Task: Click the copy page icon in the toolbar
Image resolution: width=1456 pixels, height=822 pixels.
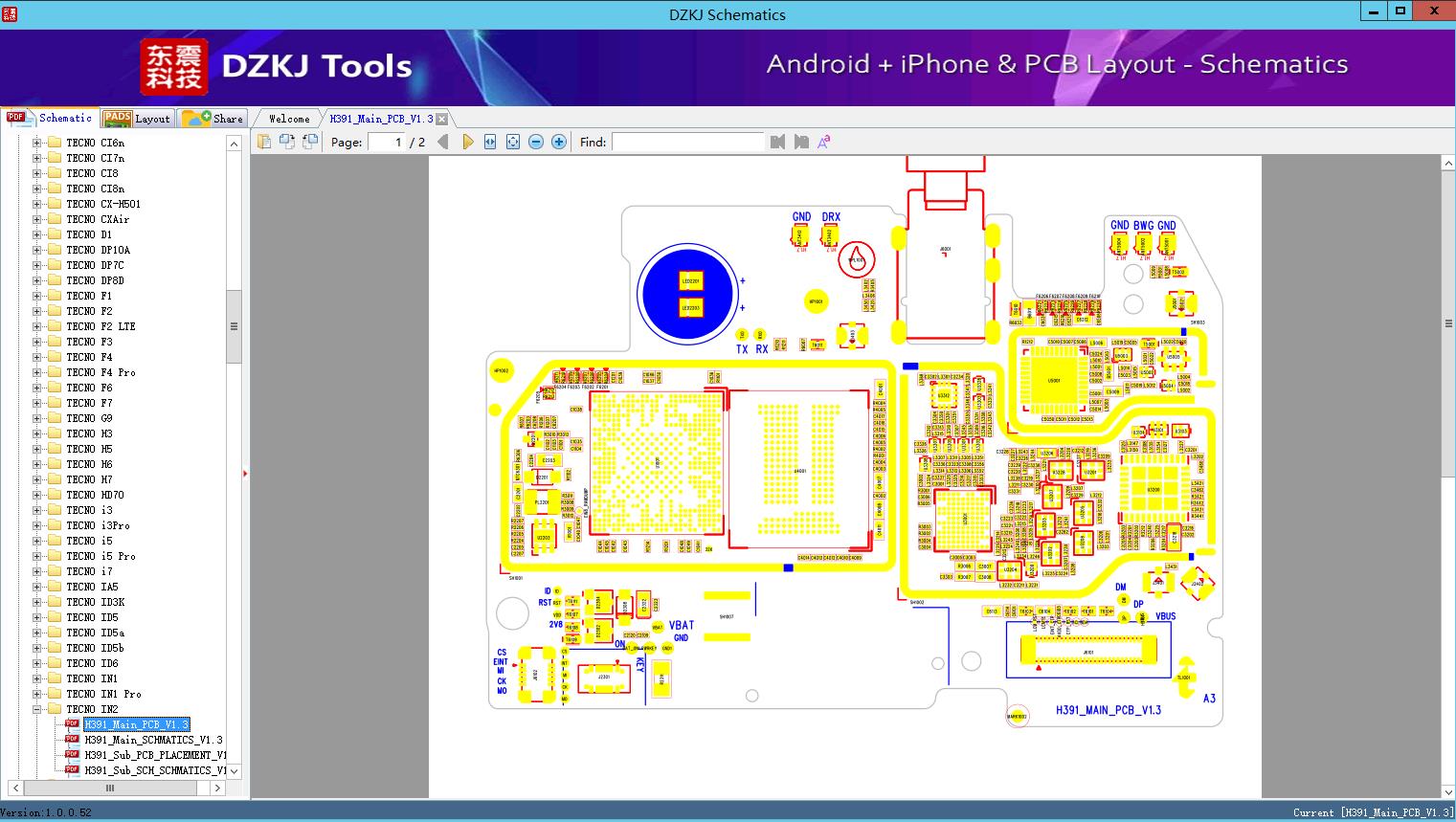Action: [263, 142]
